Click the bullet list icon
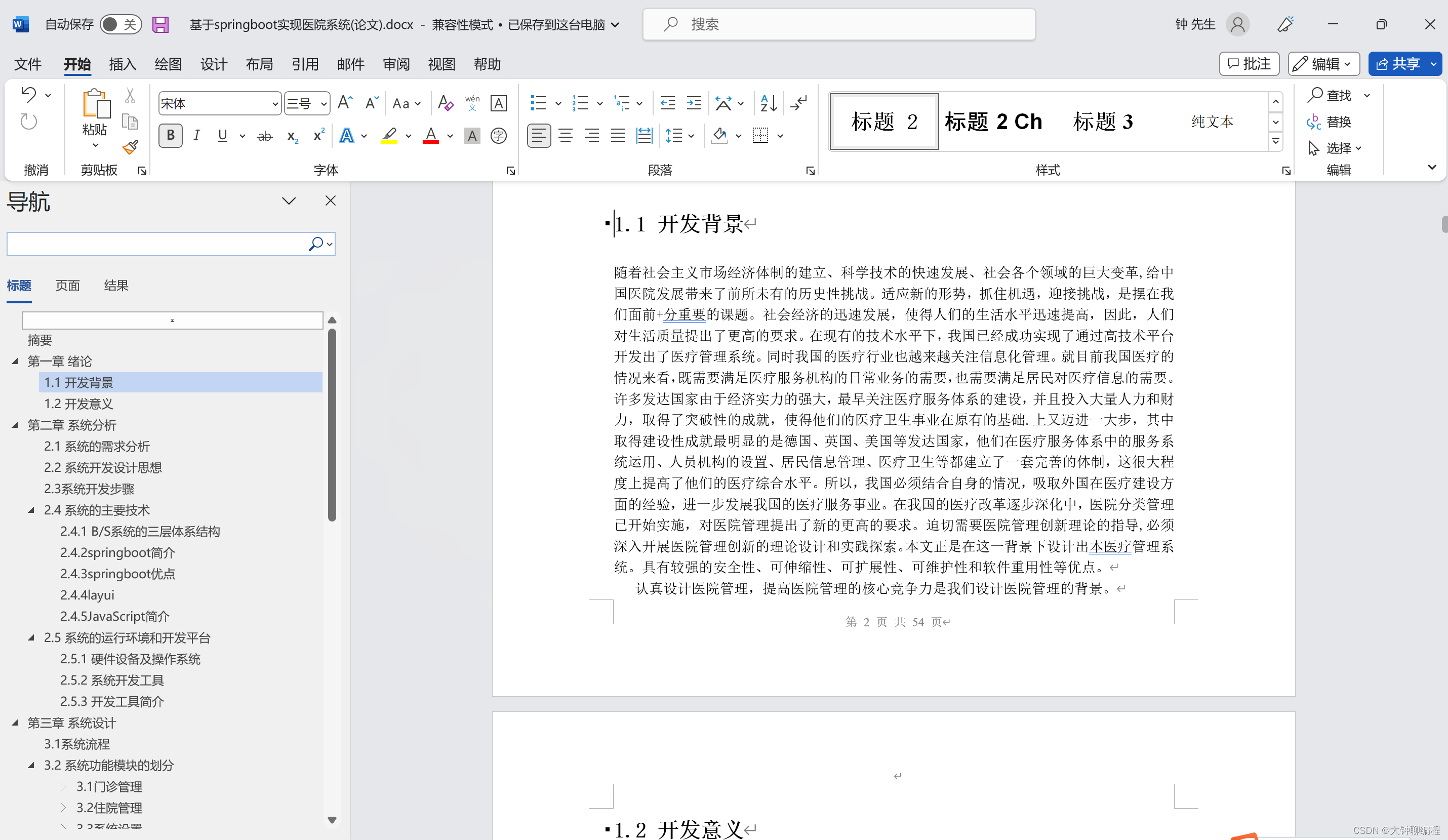 click(538, 103)
